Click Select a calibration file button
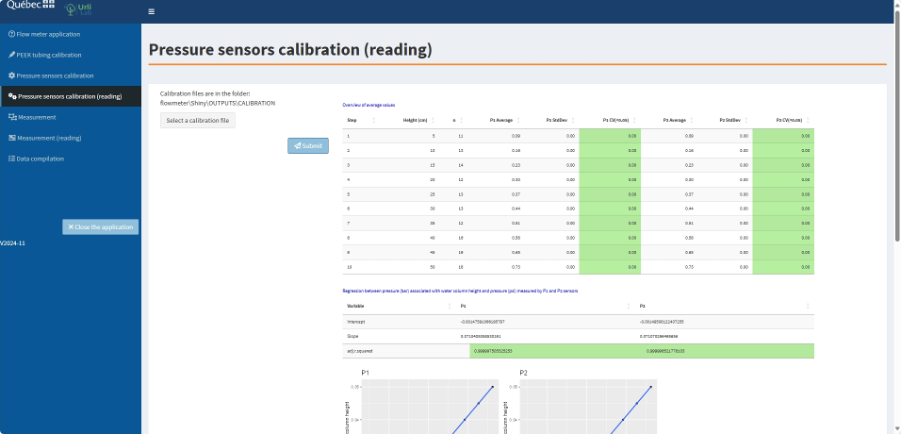The width and height of the screenshot is (902, 434). [x=198, y=120]
